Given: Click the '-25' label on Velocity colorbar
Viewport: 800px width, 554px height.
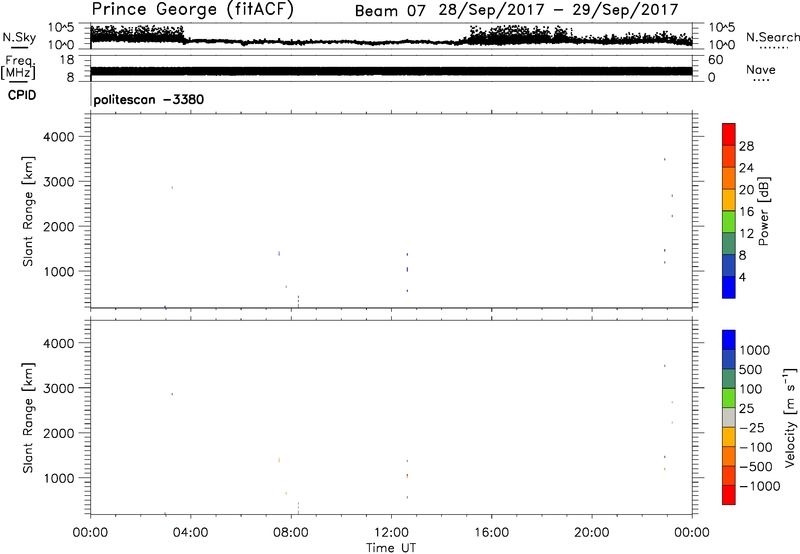Looking at the screenshot, I should point(752,428).
